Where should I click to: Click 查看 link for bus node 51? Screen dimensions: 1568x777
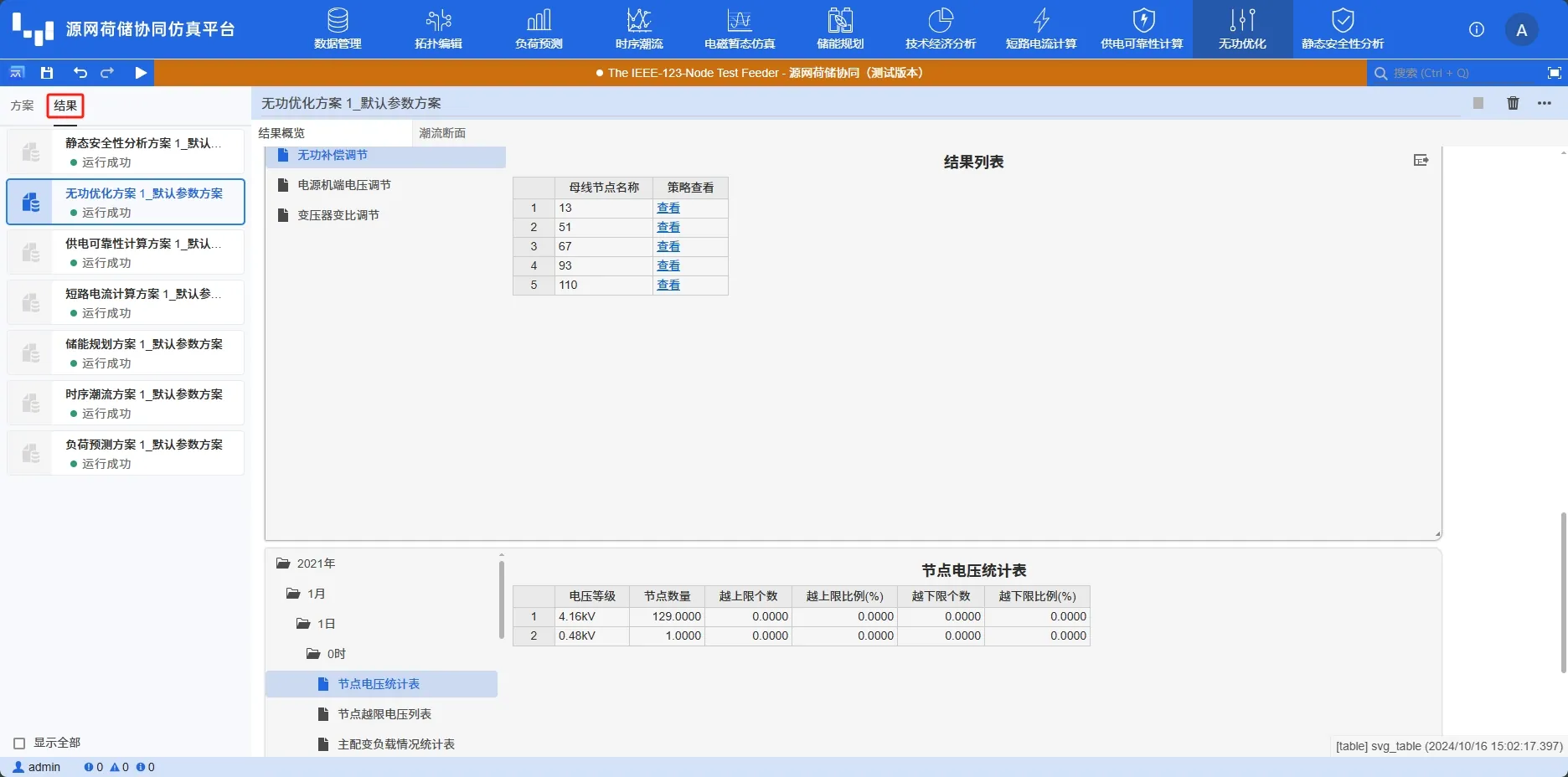coord(668,227)
